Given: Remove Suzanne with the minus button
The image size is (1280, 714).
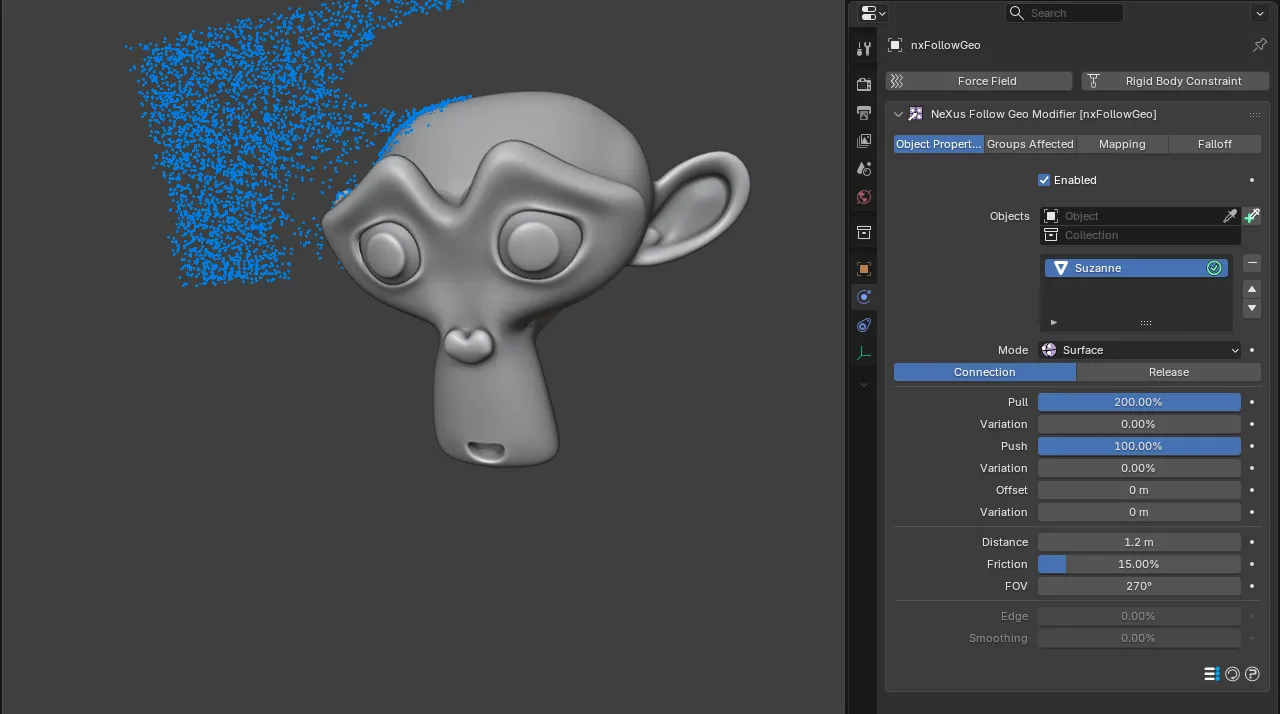Looking at the screenshot, I should coord(1252,263).
